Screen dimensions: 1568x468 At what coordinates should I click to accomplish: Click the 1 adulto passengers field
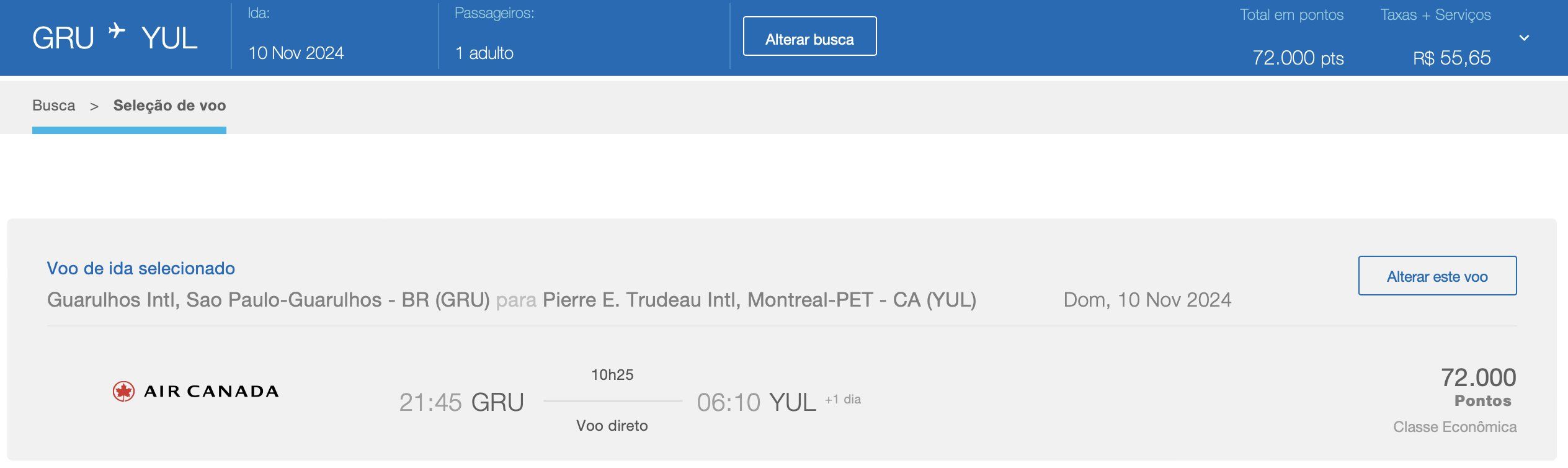click(484, 53)
